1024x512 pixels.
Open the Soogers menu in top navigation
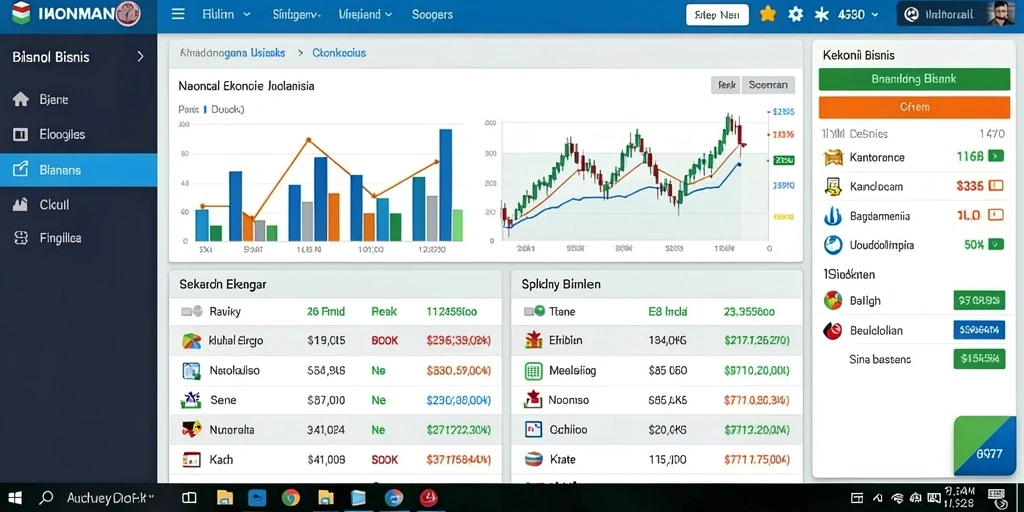(432, 14)
